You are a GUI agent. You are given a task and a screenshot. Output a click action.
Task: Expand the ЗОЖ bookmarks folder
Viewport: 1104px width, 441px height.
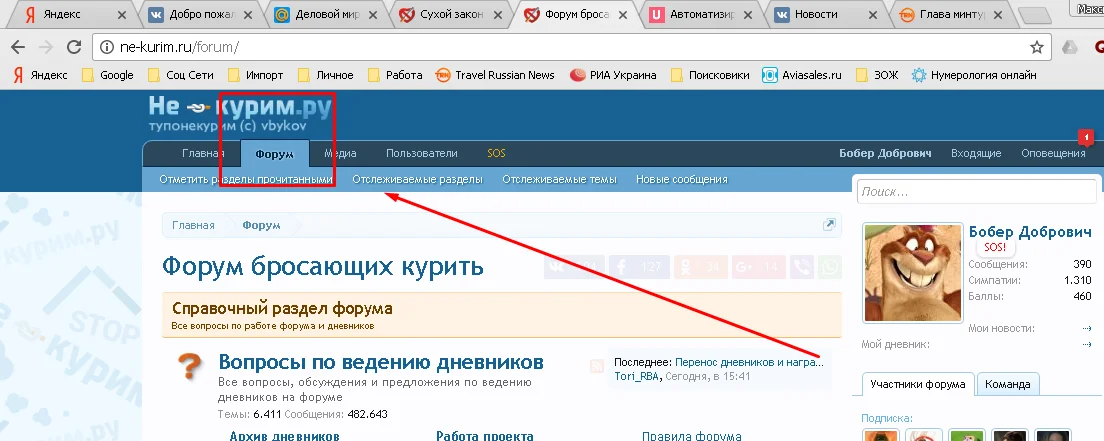click(877, 75)
